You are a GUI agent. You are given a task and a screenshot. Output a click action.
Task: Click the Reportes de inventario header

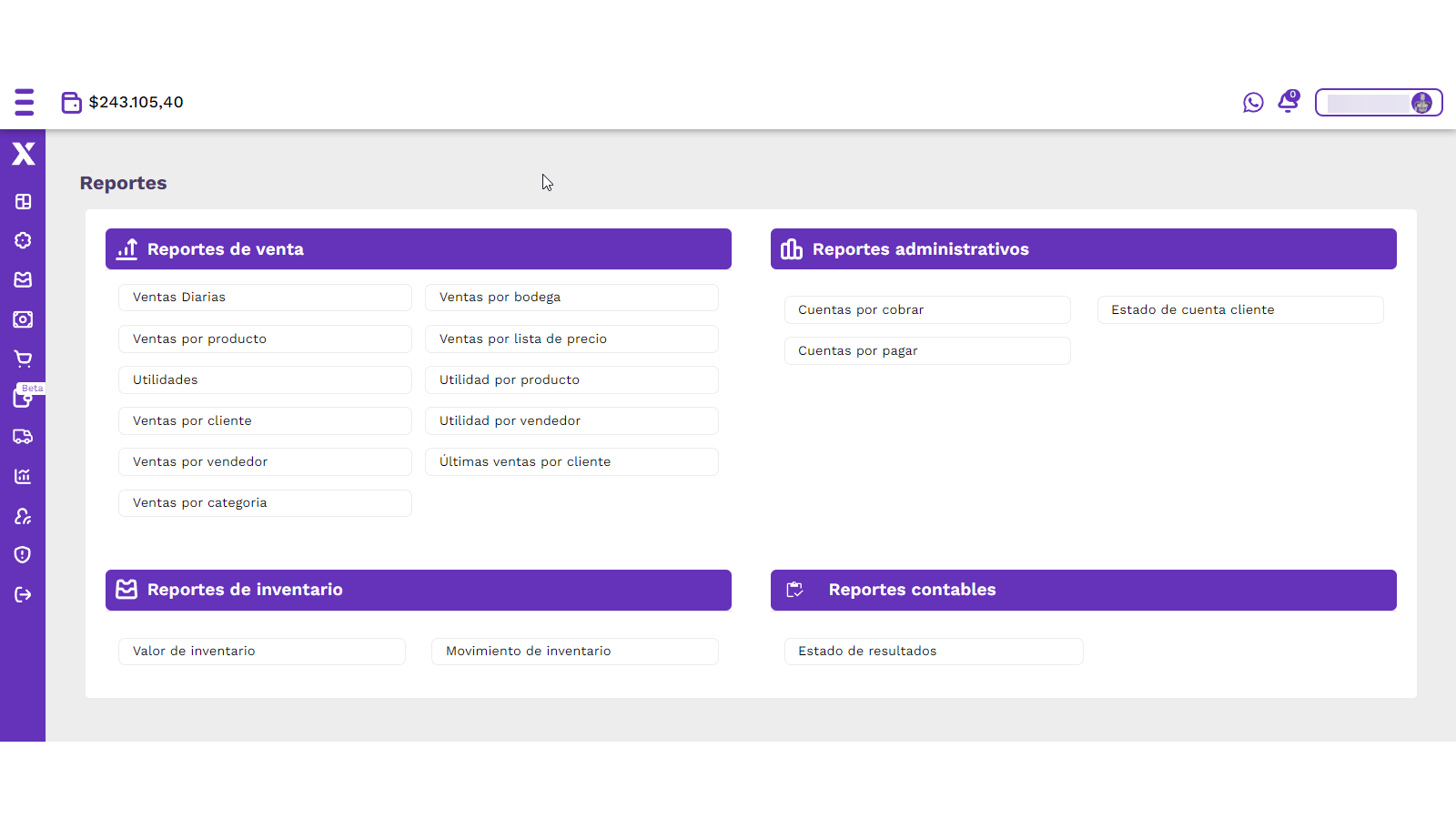click(x=419, y=590)
